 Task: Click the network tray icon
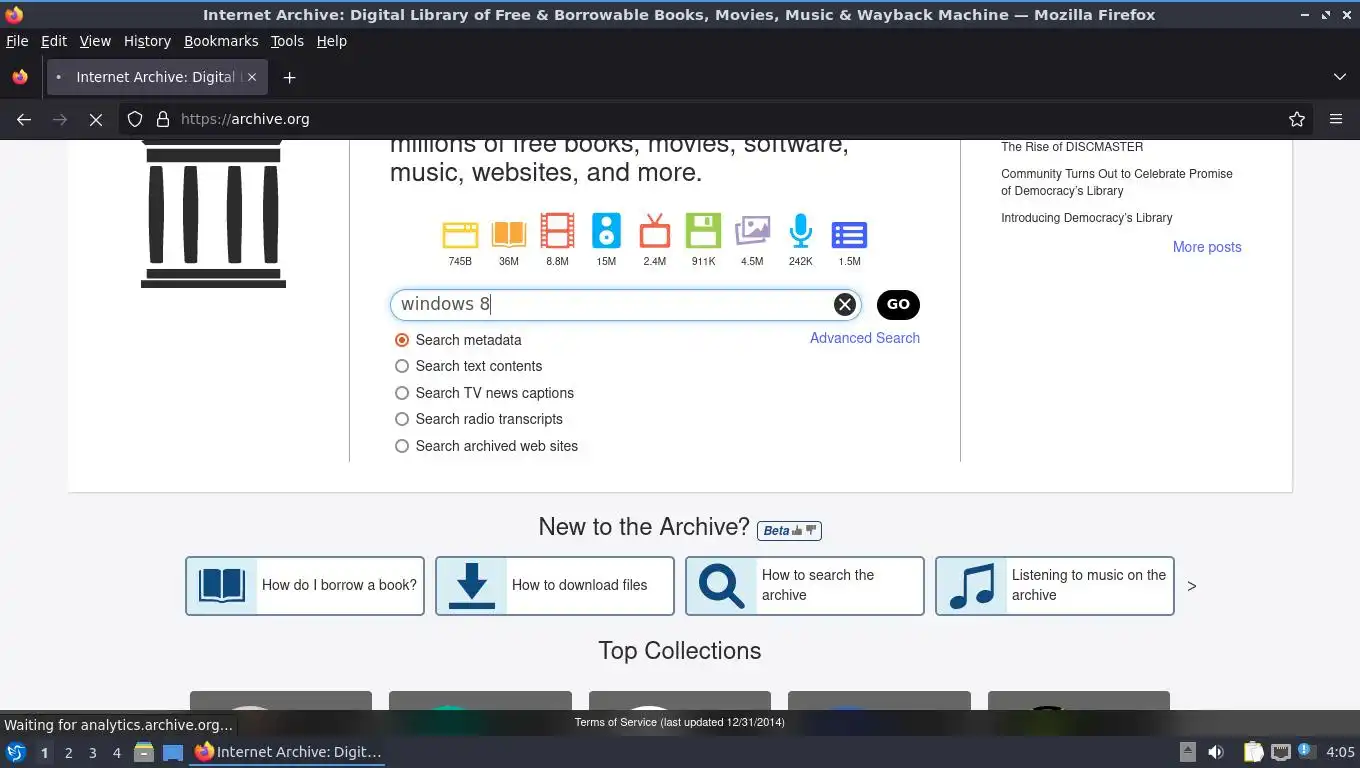[x=1280, y=752]
